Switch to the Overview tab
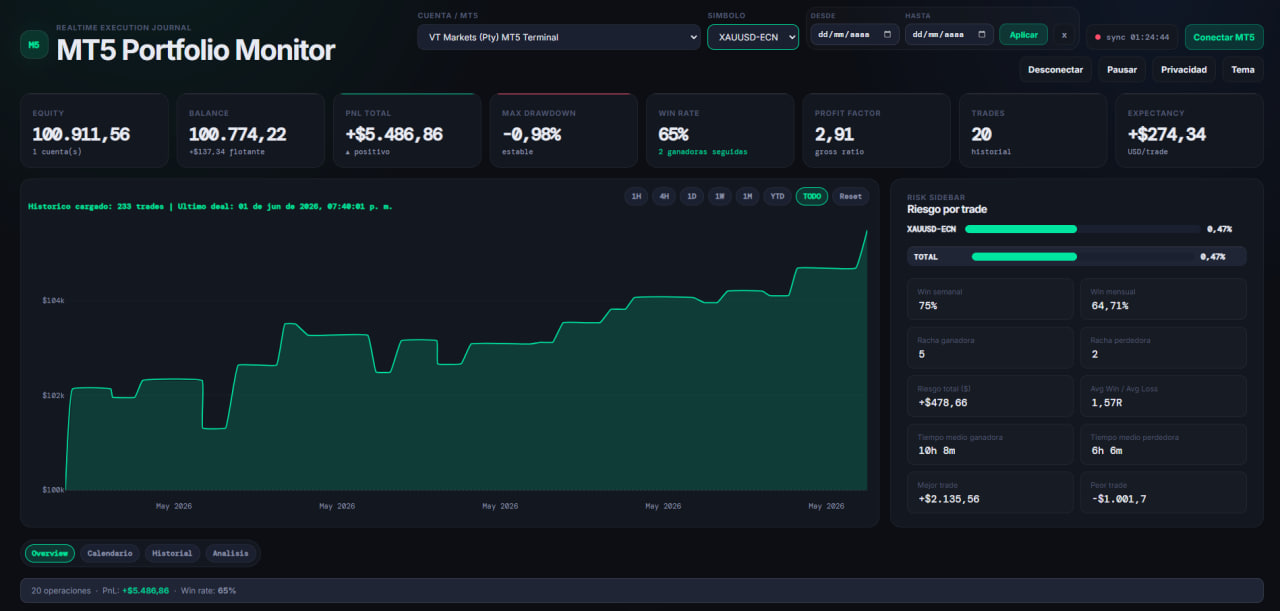This screenshot has height=611, width=1280. pos(50,553)
